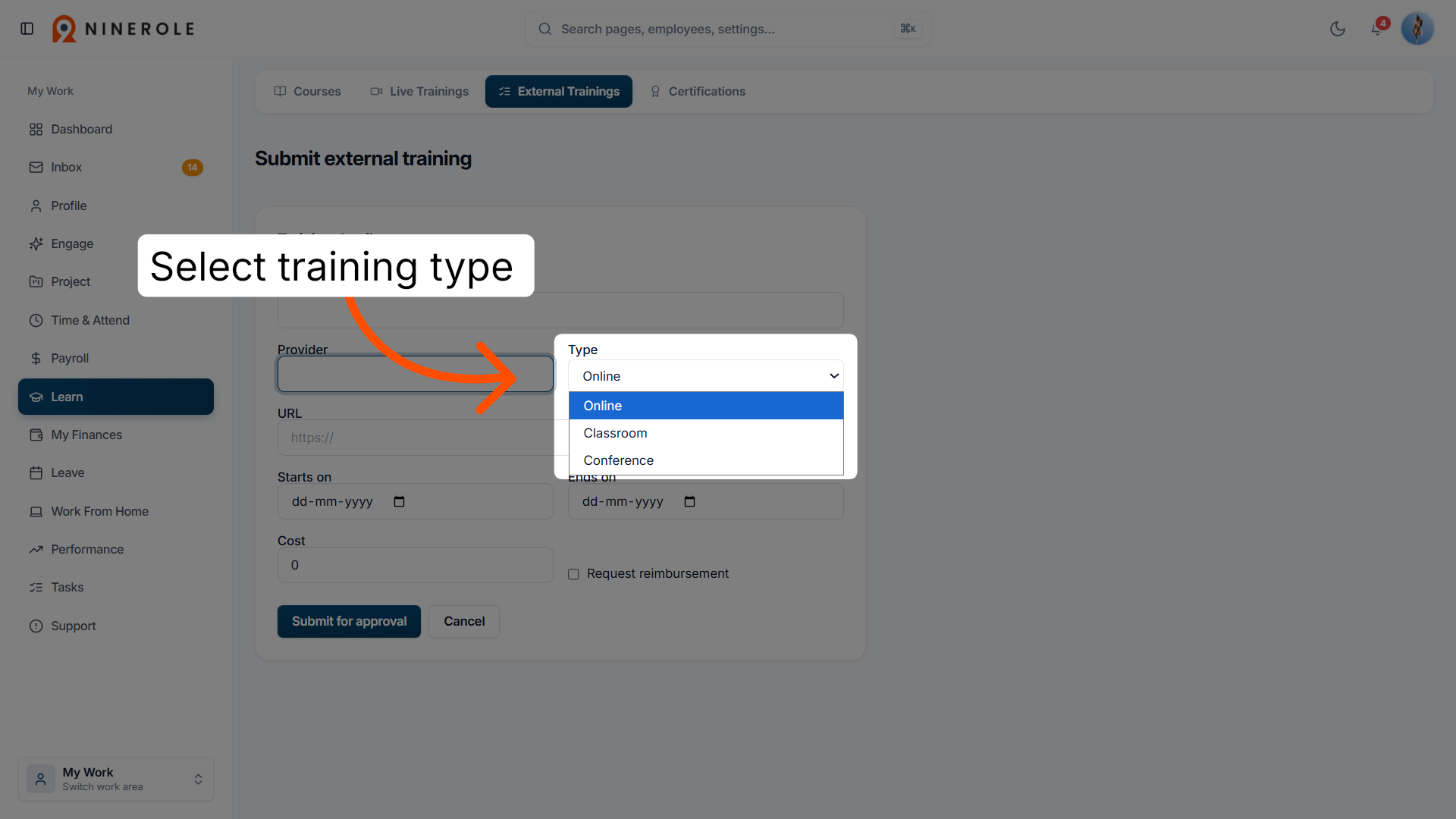Open Starts on calendar picker icon

coord(400,501)
